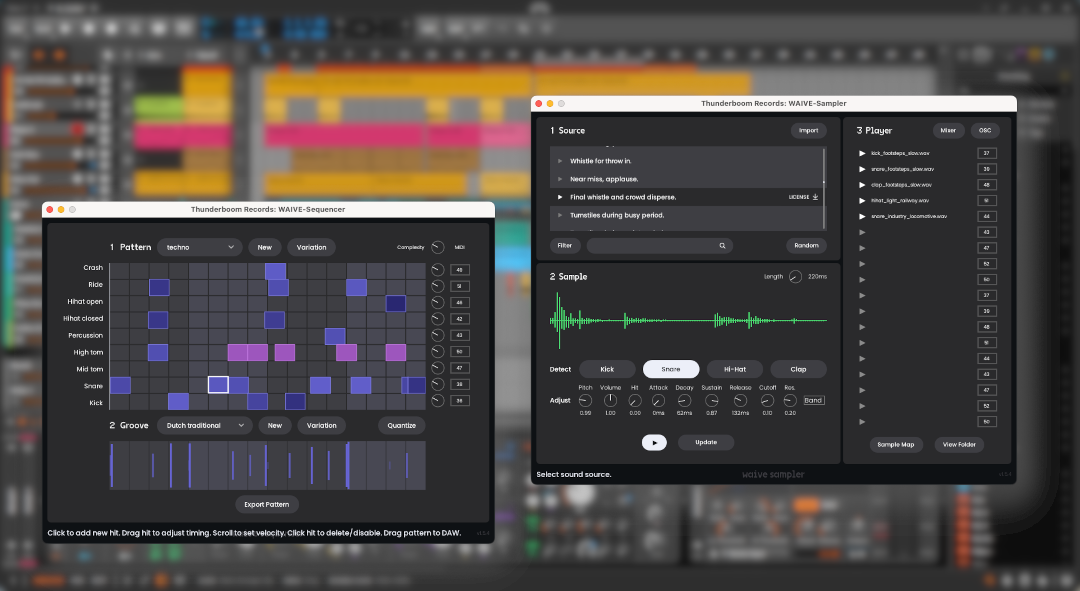
Task: Click the Complexity knob in the sequencer
Action: pos(438,247)
